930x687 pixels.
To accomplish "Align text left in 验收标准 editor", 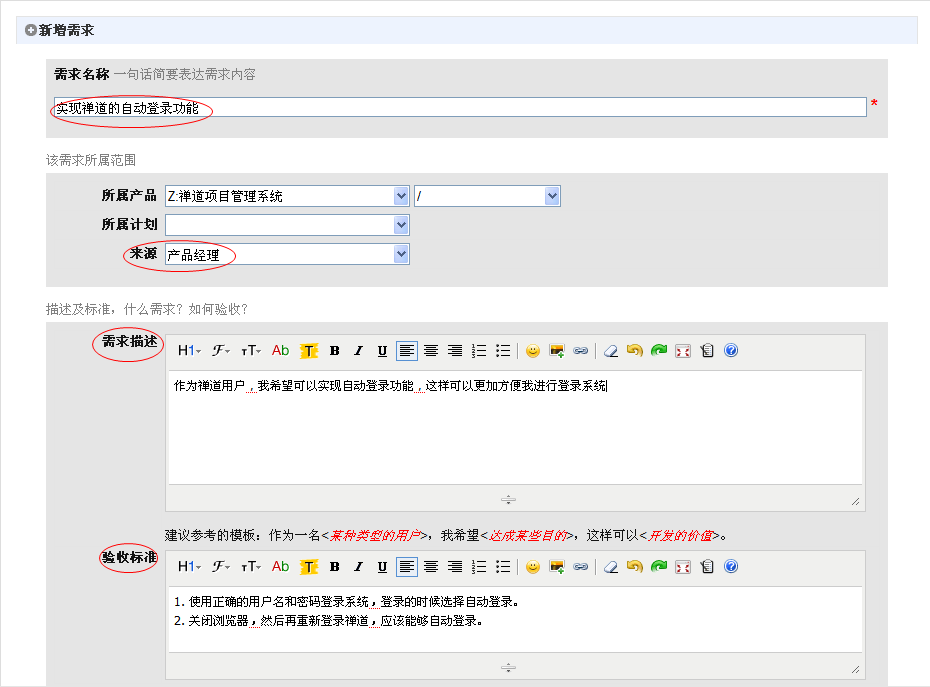I will [x=406, y=567].
